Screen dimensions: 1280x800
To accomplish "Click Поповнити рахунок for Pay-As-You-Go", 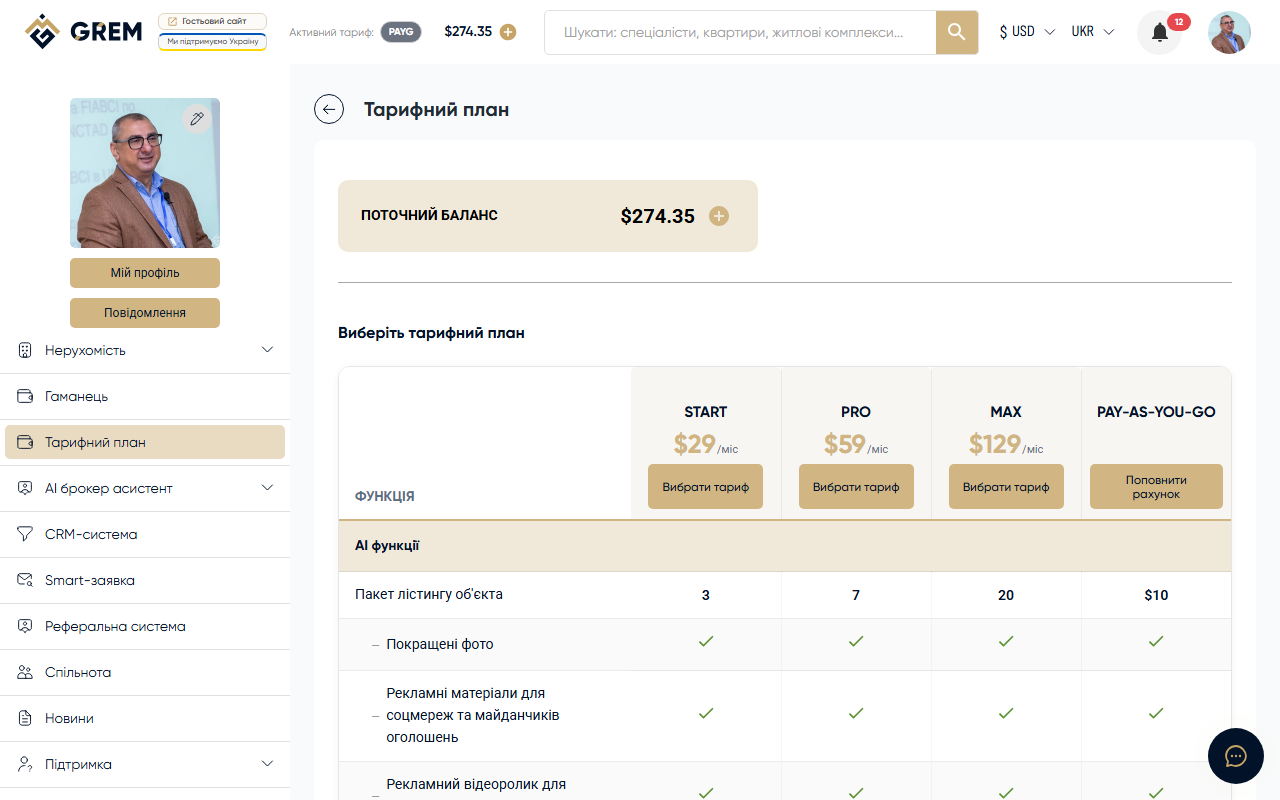I will coord(1156,487).
